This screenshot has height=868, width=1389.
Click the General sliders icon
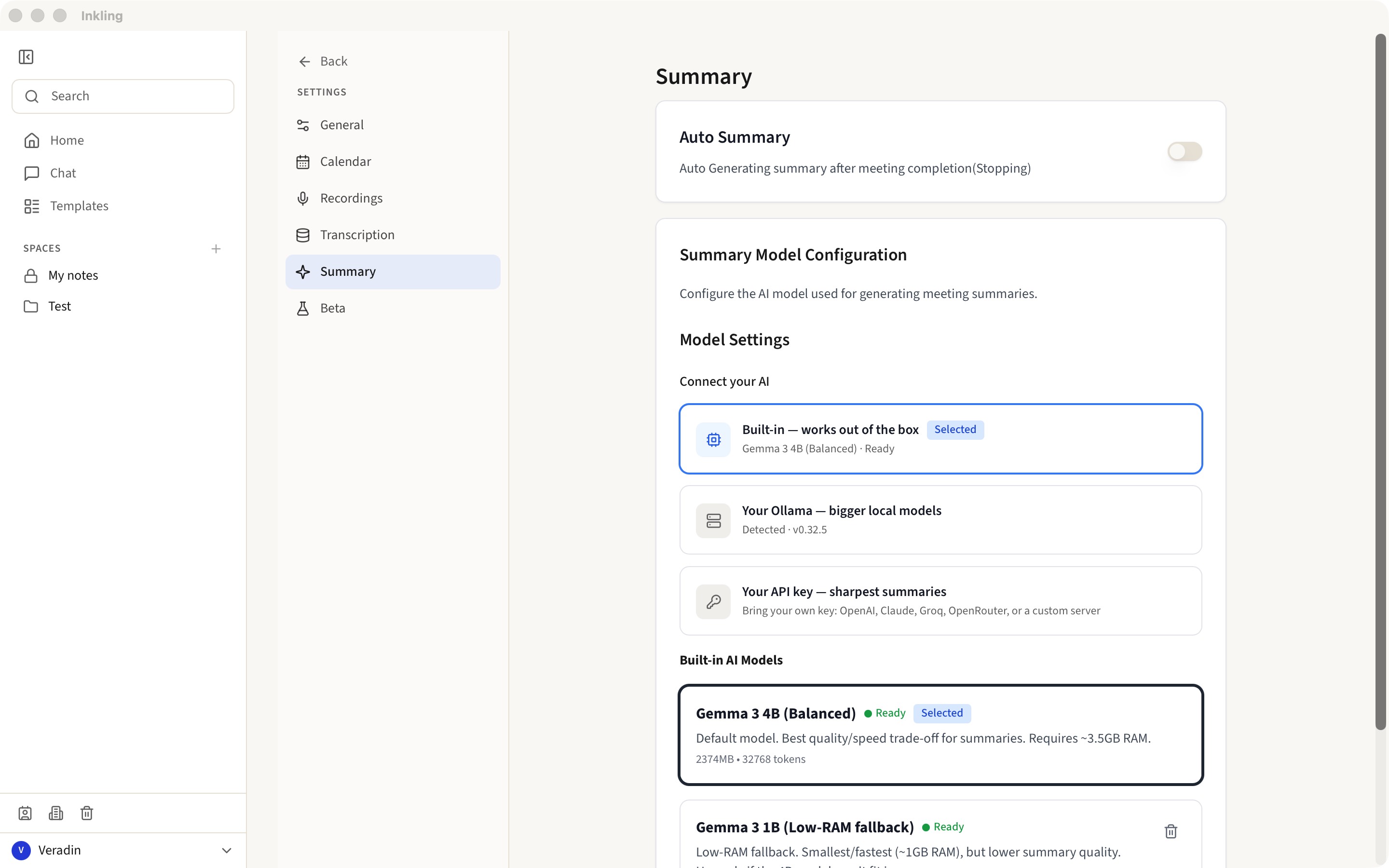coord(303,125)
